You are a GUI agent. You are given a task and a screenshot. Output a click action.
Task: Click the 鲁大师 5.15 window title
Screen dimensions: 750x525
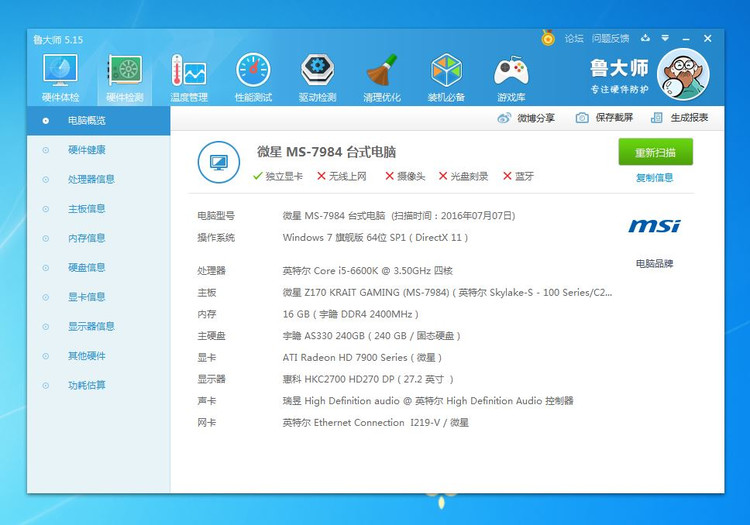click(x=58, y=40)
